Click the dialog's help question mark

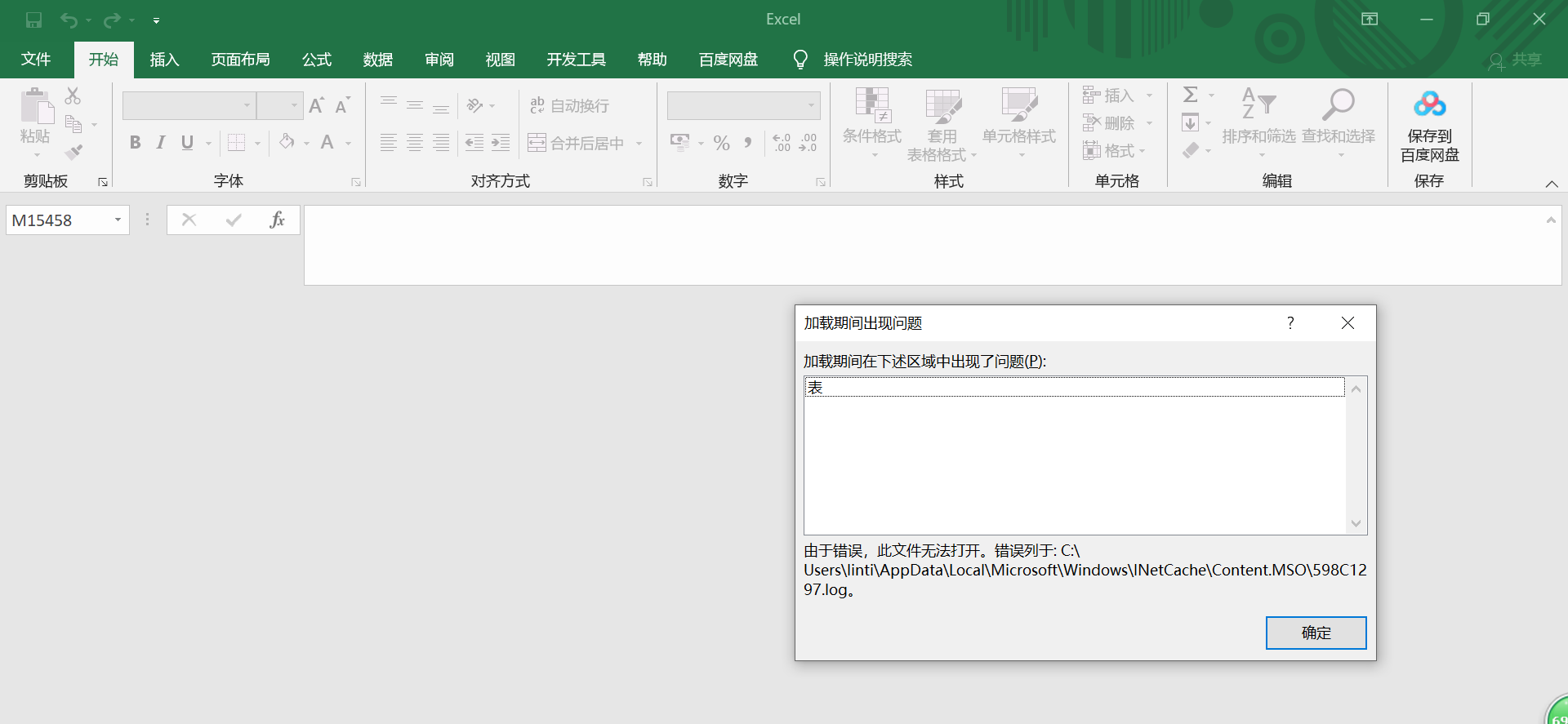point(1290,323)
